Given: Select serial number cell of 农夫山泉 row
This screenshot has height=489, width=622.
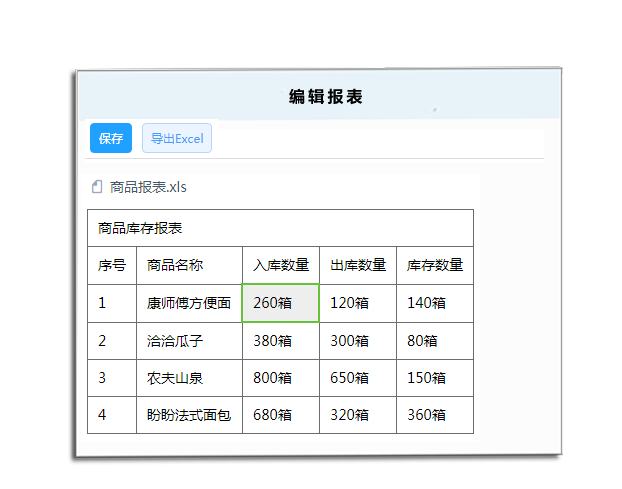Looking at the screenshot, I should pos(112,378).
